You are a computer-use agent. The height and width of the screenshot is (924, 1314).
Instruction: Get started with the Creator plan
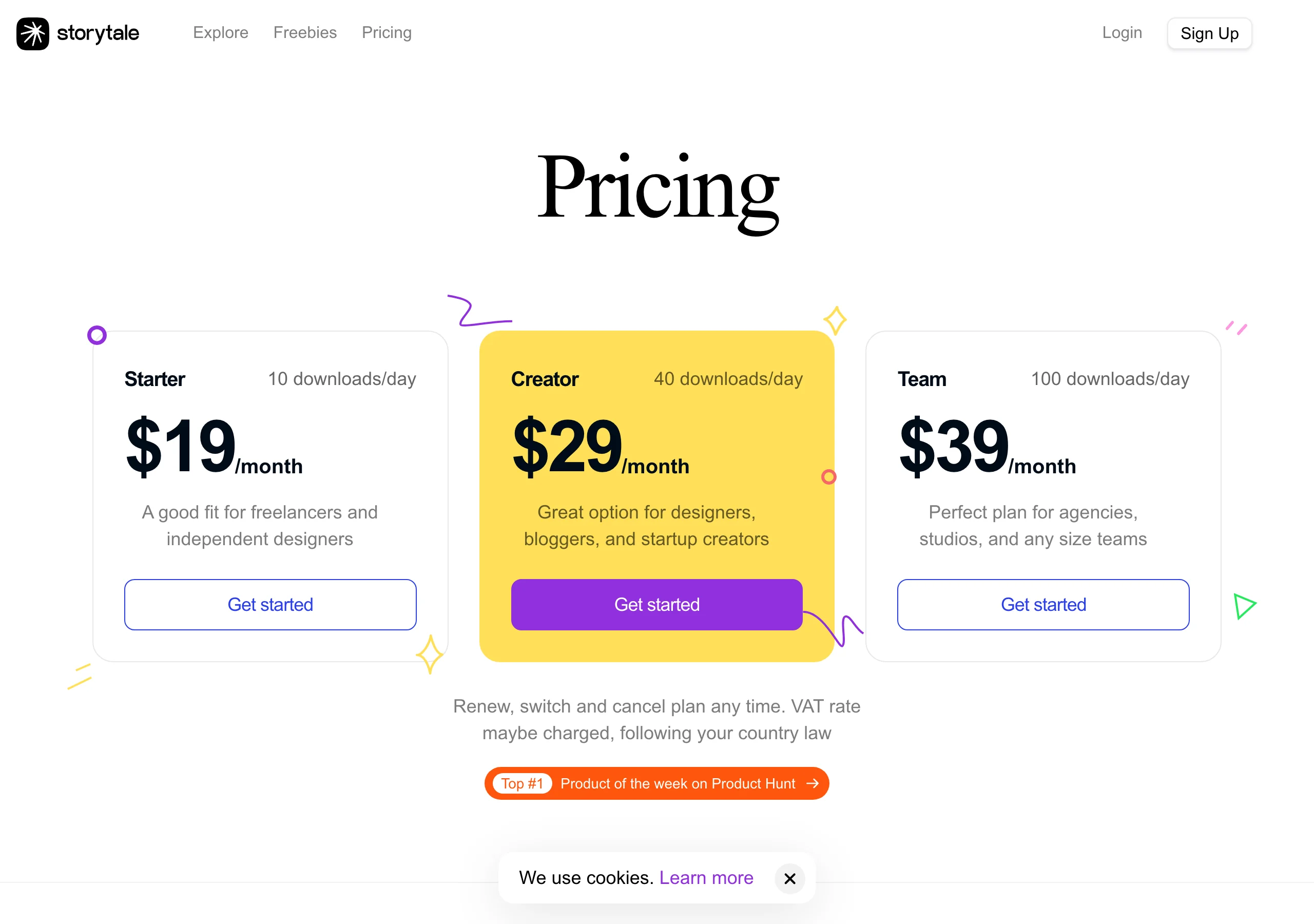coord(656,605)
